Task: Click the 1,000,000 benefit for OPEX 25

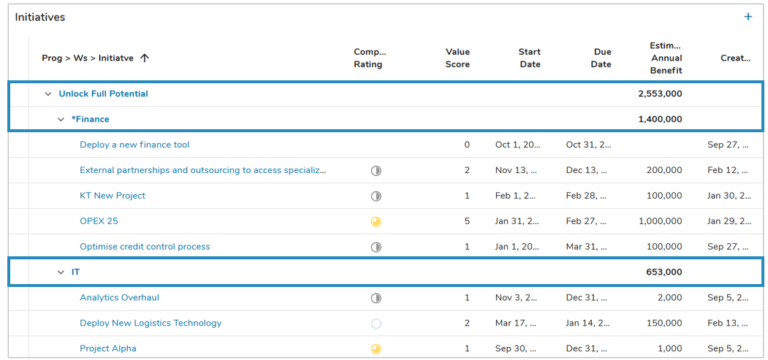Action: [660, 221]
